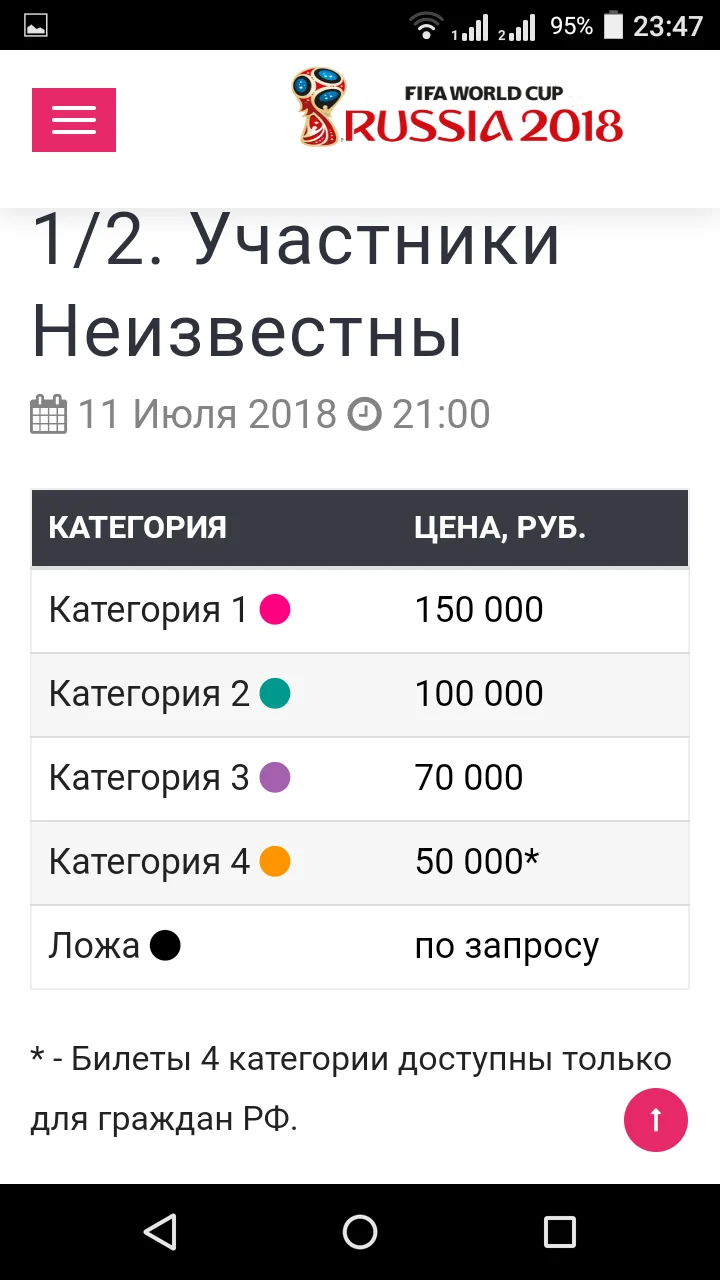The image size is (720, 1280).
Task: Click the battery indicator in status bar
Action: pos(613,25)
